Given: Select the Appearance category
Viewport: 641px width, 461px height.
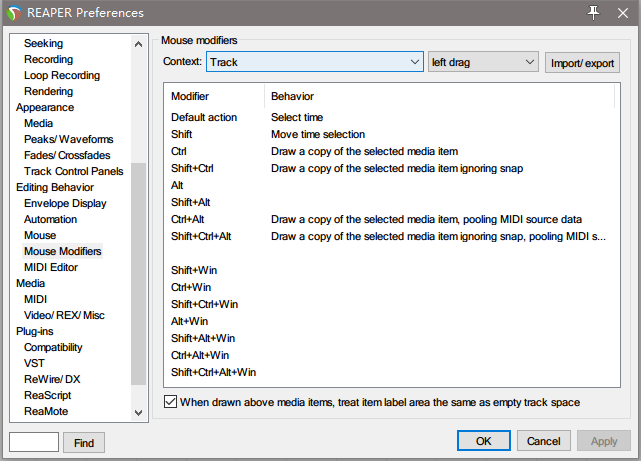Looking at the screenshot, I should click(45, 107).
